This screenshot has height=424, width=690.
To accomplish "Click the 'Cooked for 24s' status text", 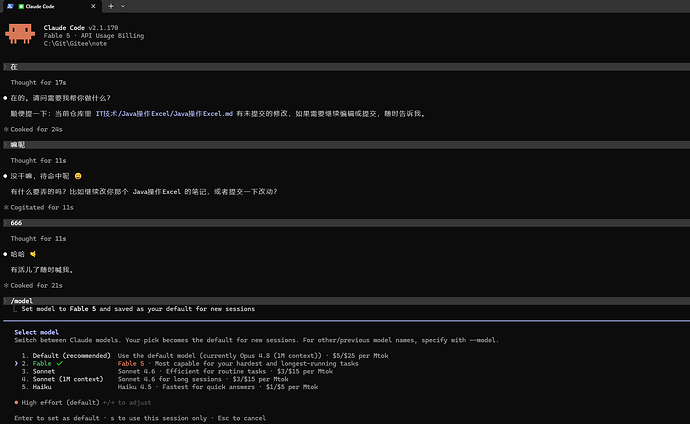I will click(36, 129).
